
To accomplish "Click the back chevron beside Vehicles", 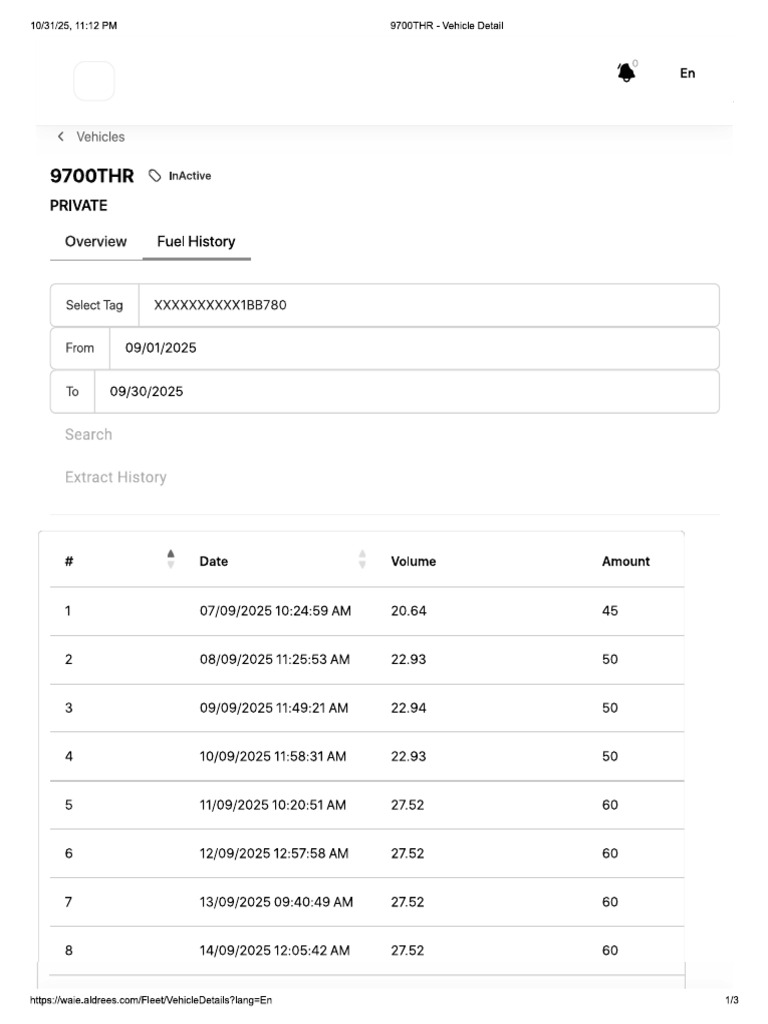I will tap(61, 136).
